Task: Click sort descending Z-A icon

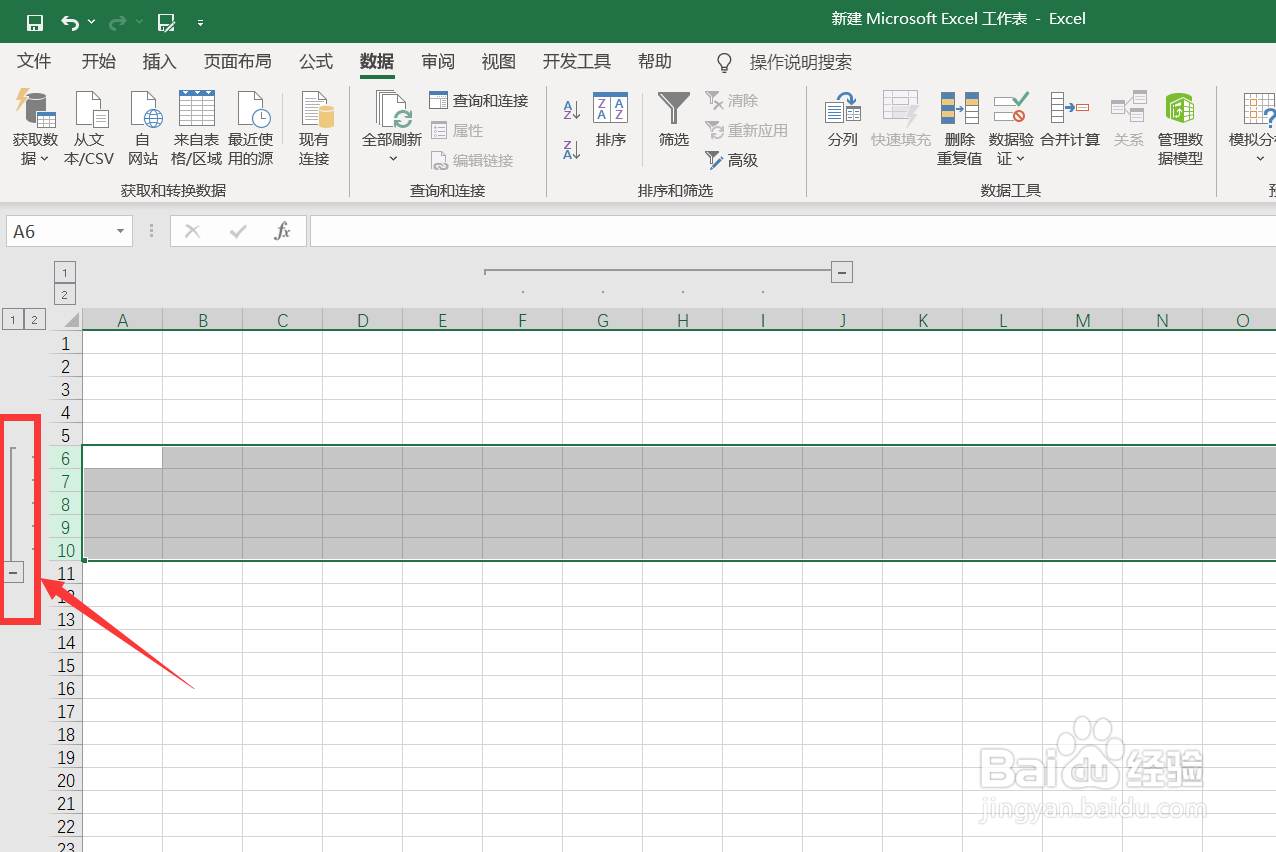Action: click(x=572, y=150)
